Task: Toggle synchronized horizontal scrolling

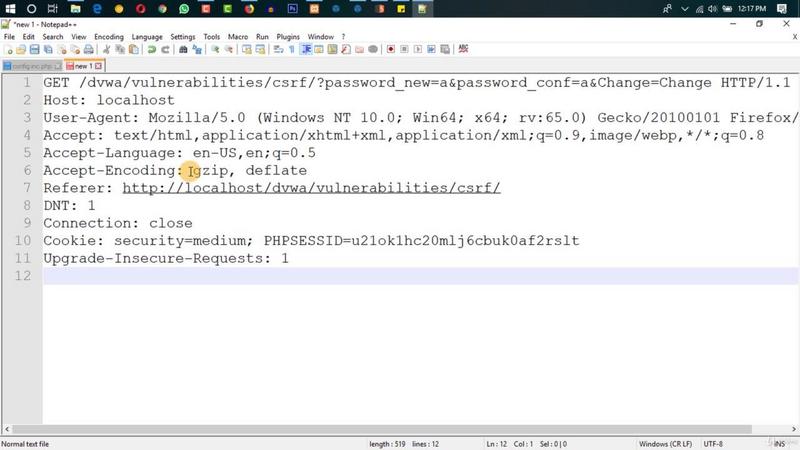Action: 260,49
